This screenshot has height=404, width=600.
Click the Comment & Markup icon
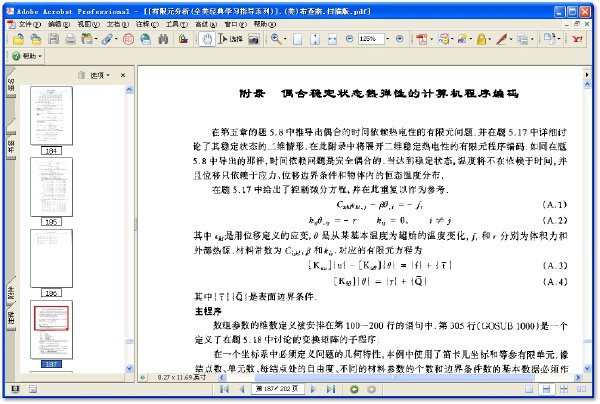point(444,39)
